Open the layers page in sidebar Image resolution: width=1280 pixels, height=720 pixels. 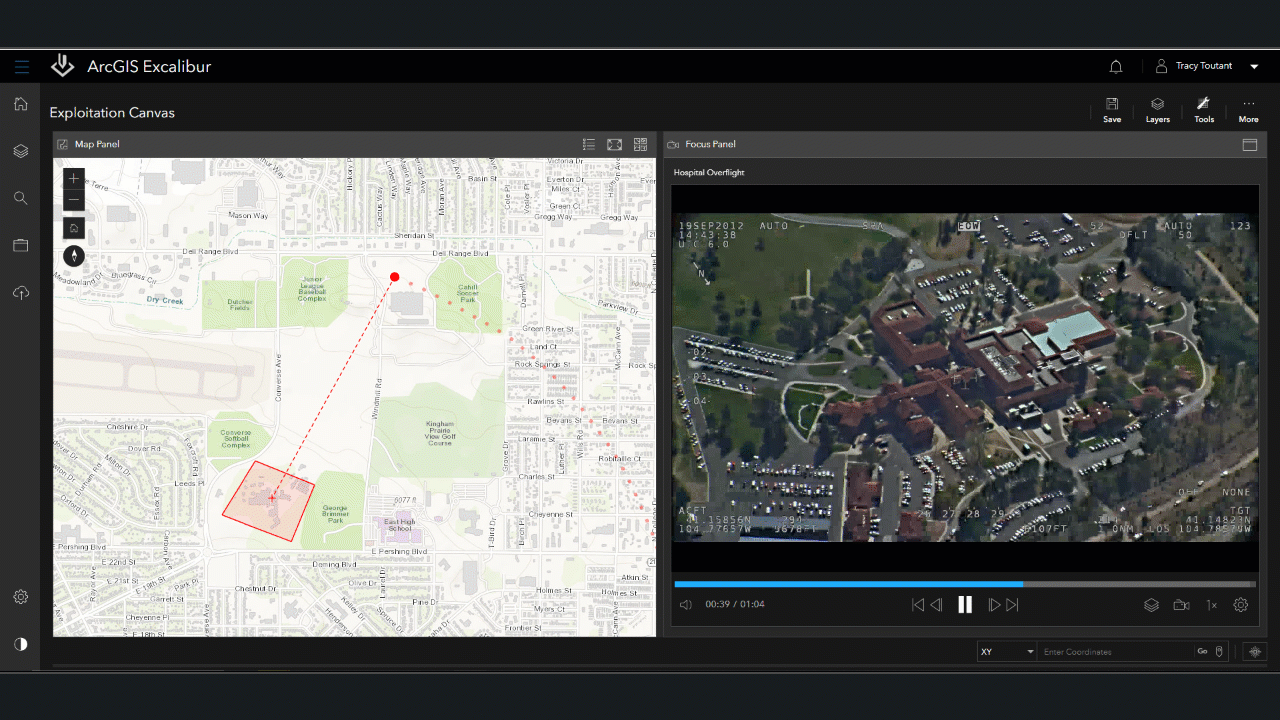[x=21, y=151]
